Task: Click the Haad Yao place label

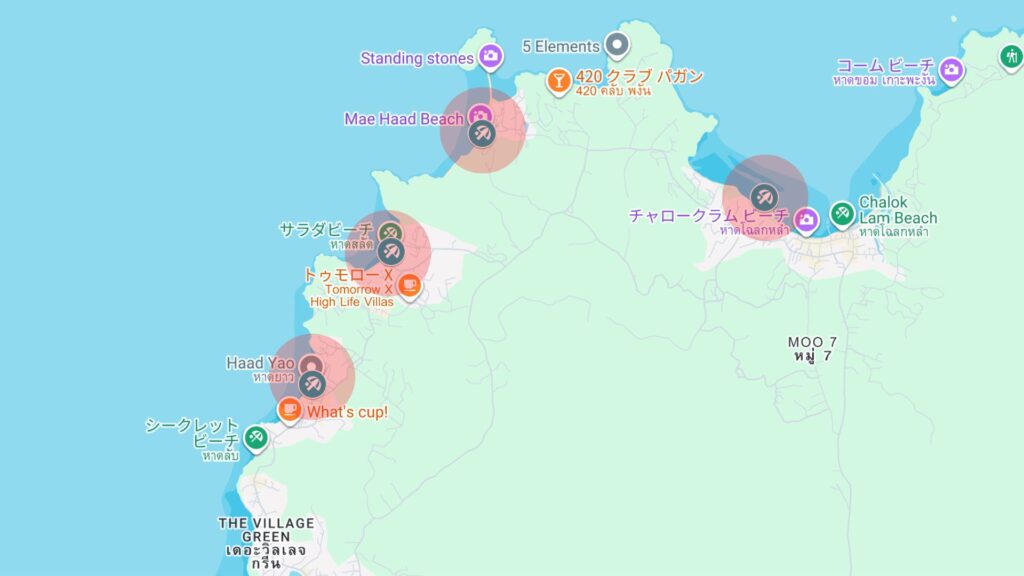Action: (260, 363)
